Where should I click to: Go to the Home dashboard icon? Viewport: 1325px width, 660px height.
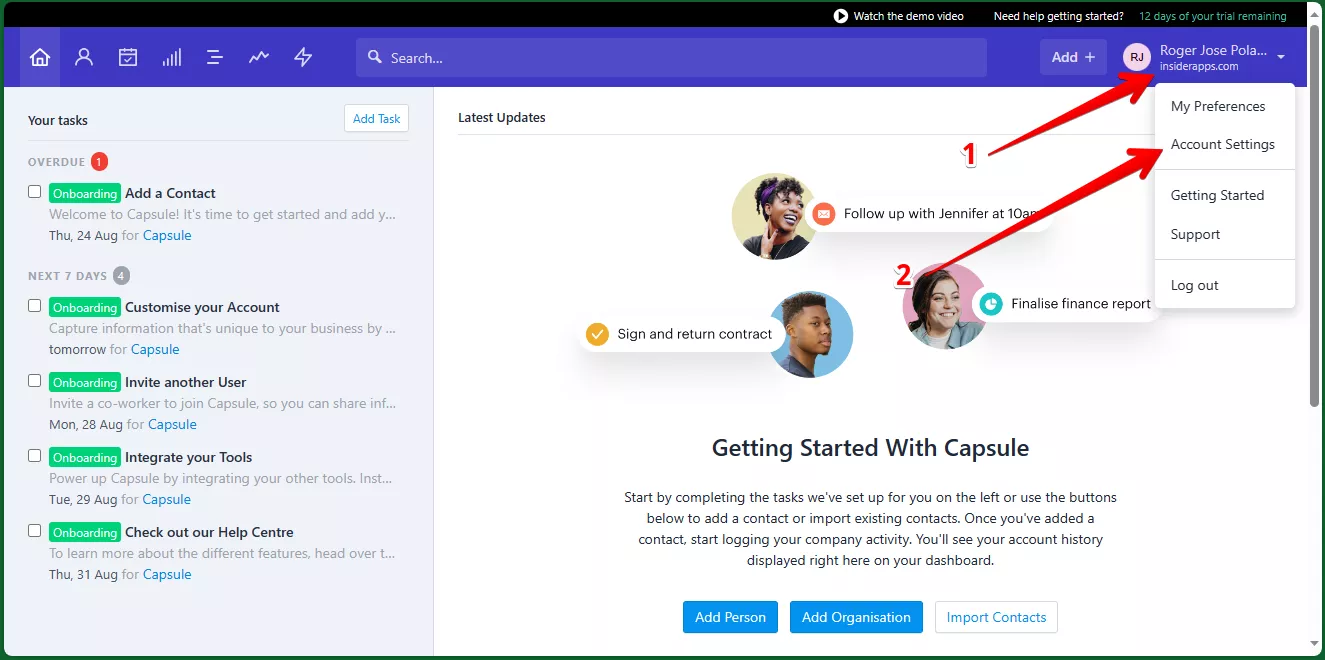point(40,57)
